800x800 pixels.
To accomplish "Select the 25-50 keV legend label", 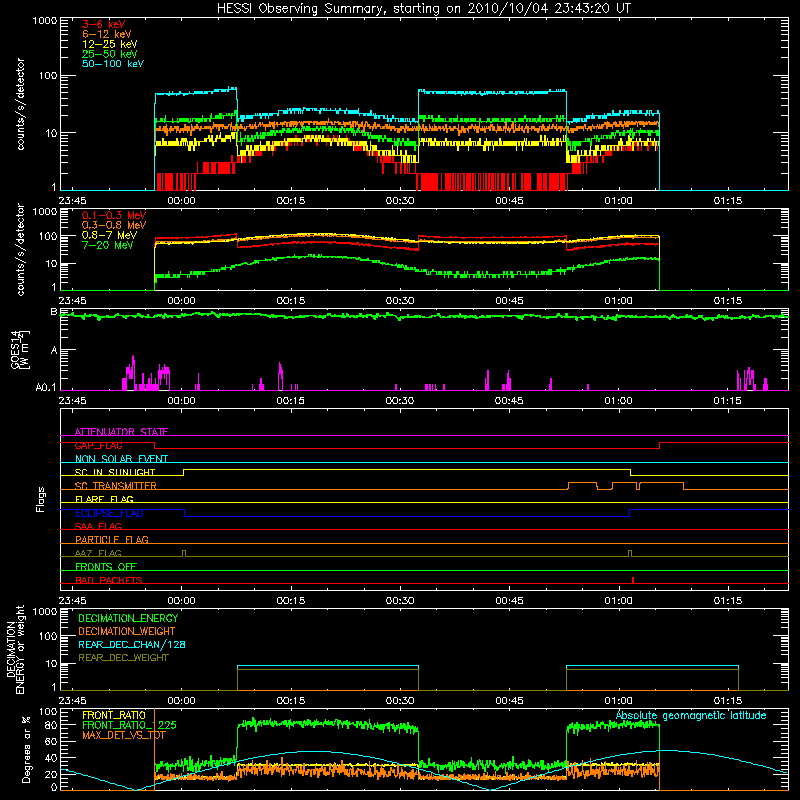I will [109, 54].
